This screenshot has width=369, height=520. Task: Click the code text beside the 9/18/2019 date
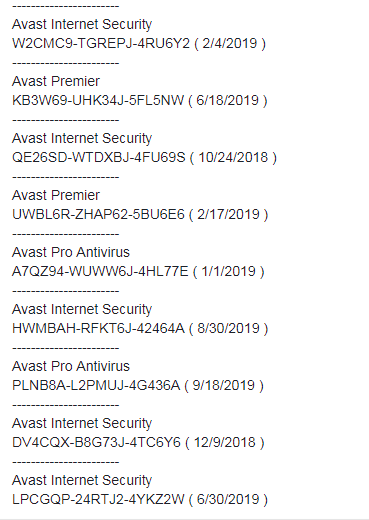[96, 385]
